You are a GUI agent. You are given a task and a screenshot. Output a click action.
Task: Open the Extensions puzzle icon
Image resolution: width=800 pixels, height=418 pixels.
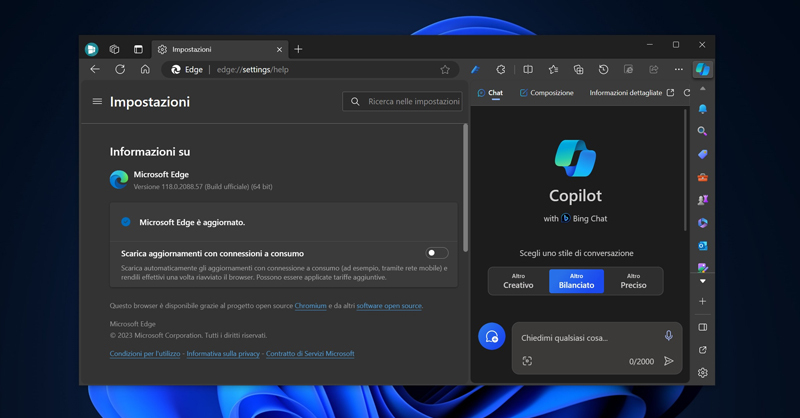coord(501,69)
